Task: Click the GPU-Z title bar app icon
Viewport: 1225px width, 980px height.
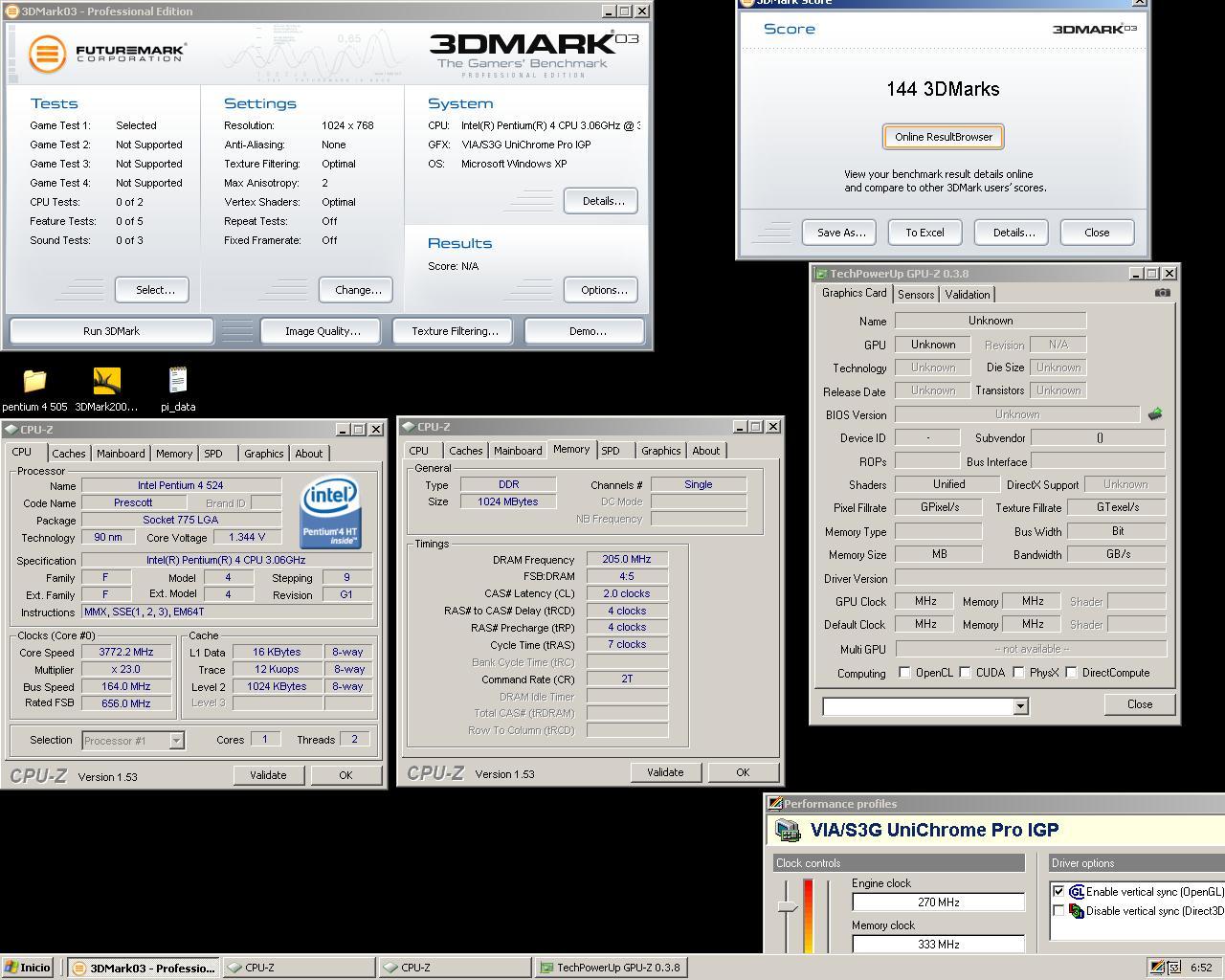Action: pos(821,274)
